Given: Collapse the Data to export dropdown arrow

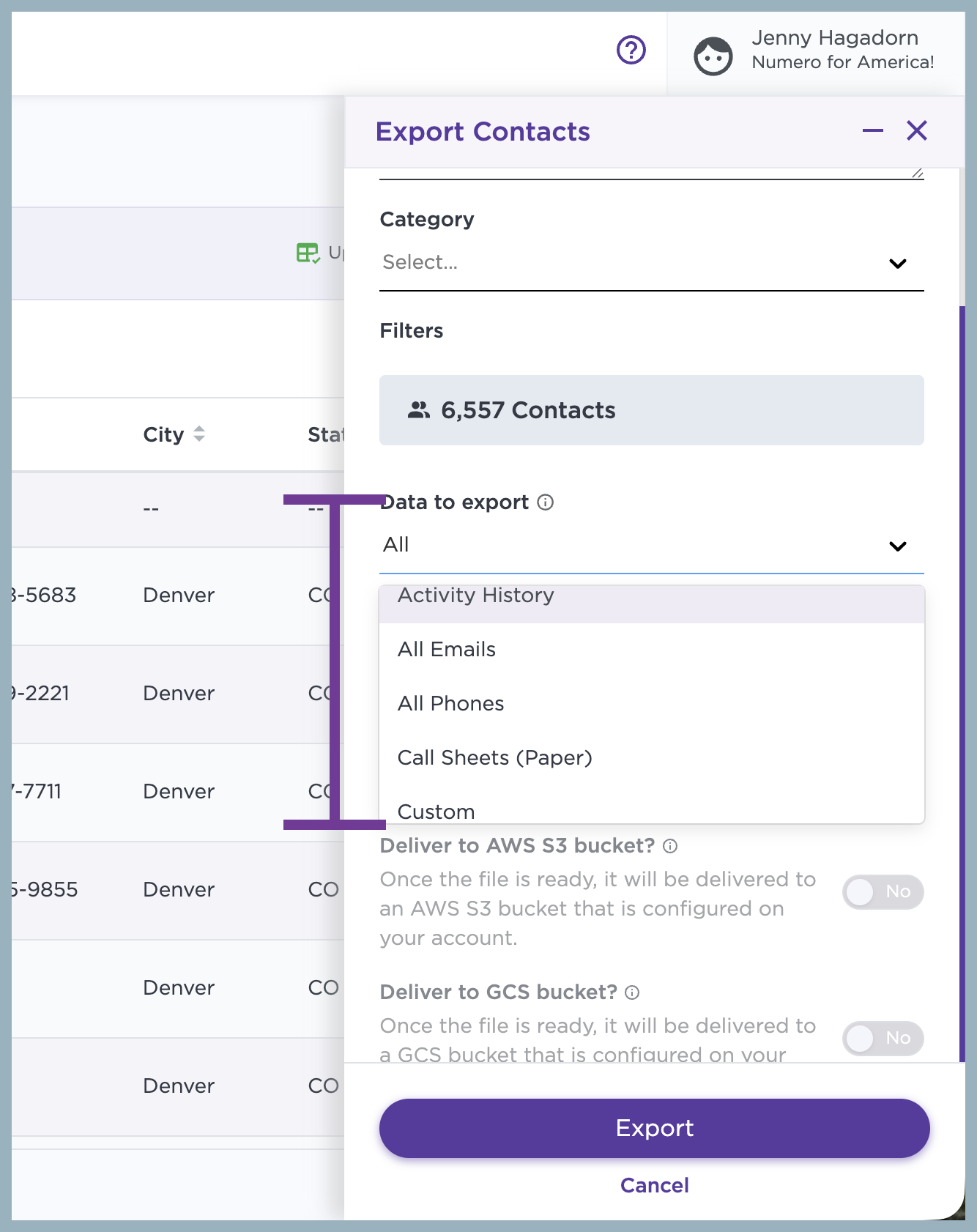Looking at the screenshot, I should pos(897,546).
